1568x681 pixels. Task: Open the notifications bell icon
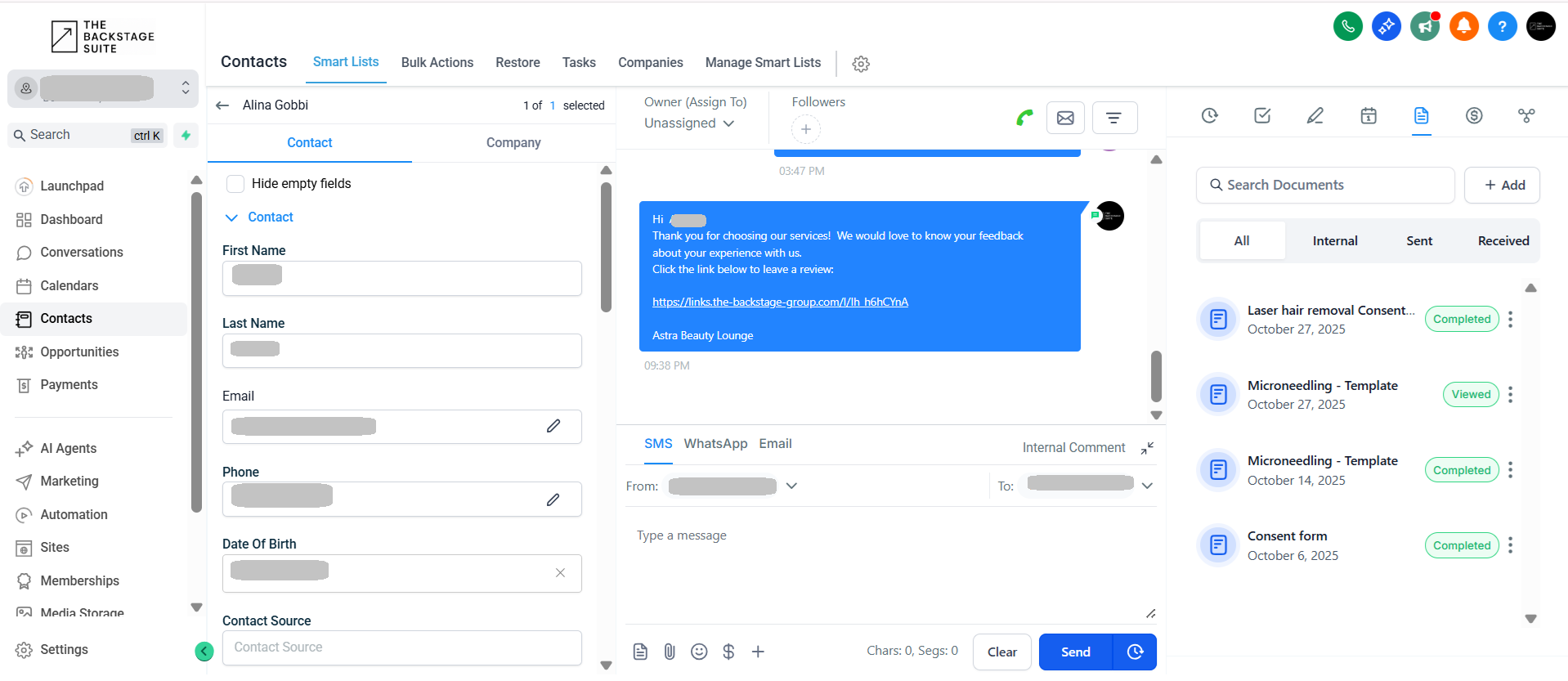pyautogui.click(x=1463, y=26)
